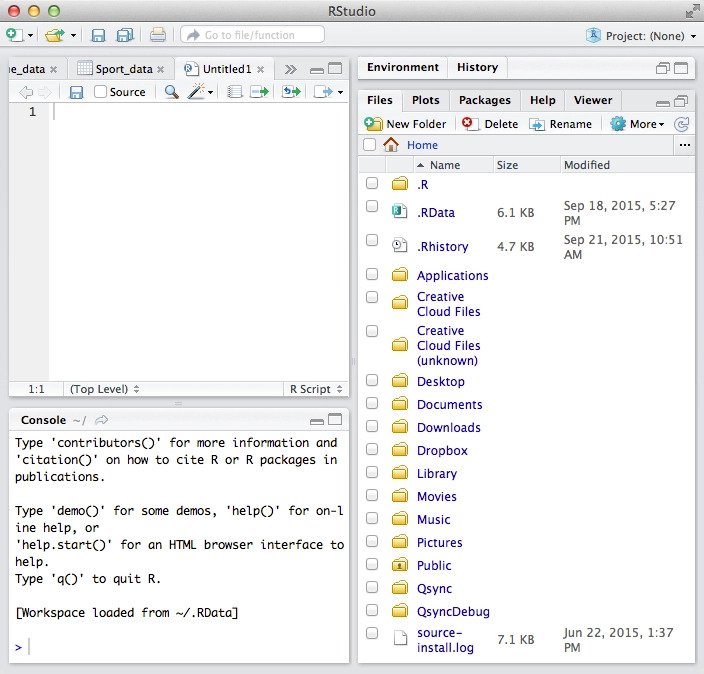Open the new file dropdown arrow
Screen dimensions: 704x674
[x=31, y=35]
